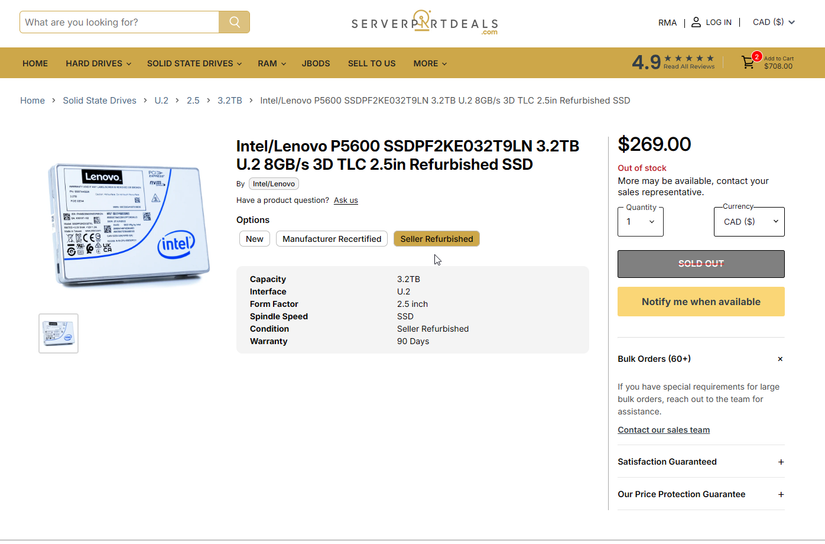The width and height of the screenshot is (825, 544).
Task: Open the Sell To Us page
Action: point(371,63)
